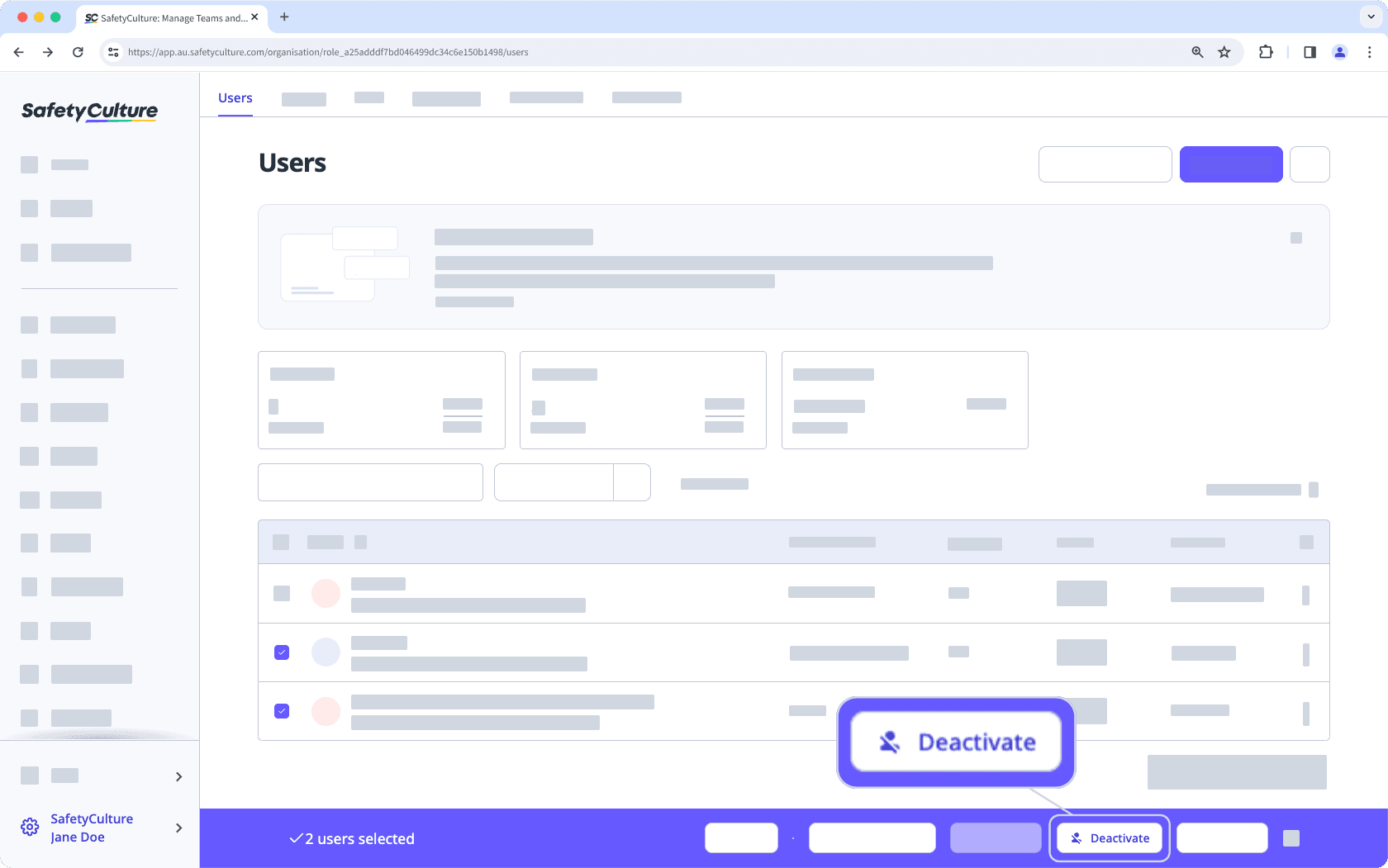Viewport: 1388px width, 868px height.
Task: Open organisation settings via the gear icon
Action: (x=30, y=827)
